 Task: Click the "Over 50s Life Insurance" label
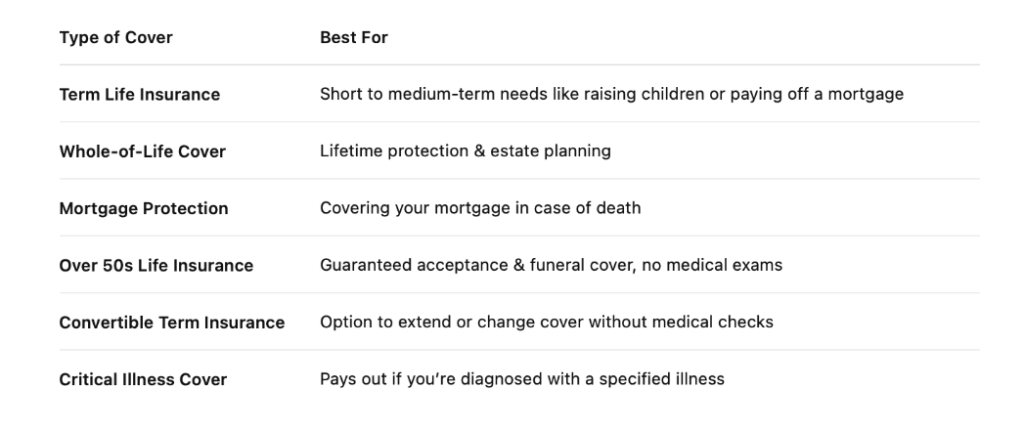click(156, 266)
